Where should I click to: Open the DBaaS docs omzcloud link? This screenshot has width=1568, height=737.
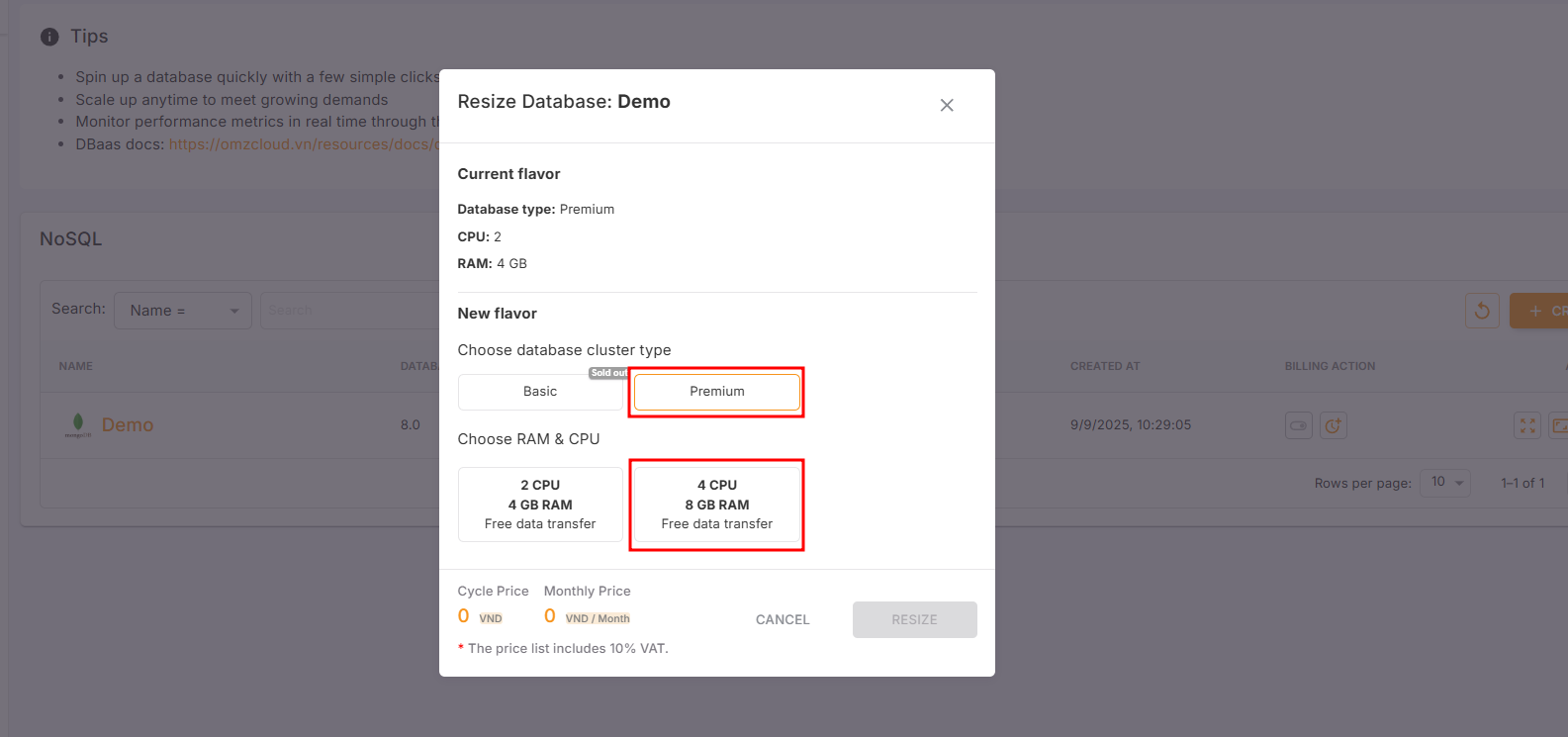[304, 144]
